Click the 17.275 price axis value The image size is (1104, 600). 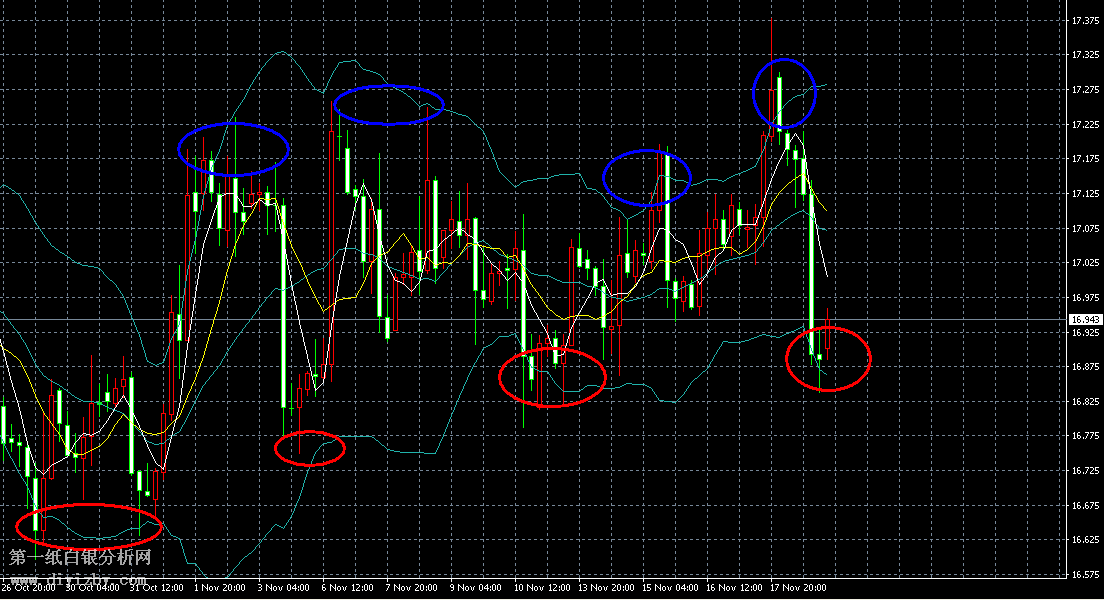click(1085, 89)
